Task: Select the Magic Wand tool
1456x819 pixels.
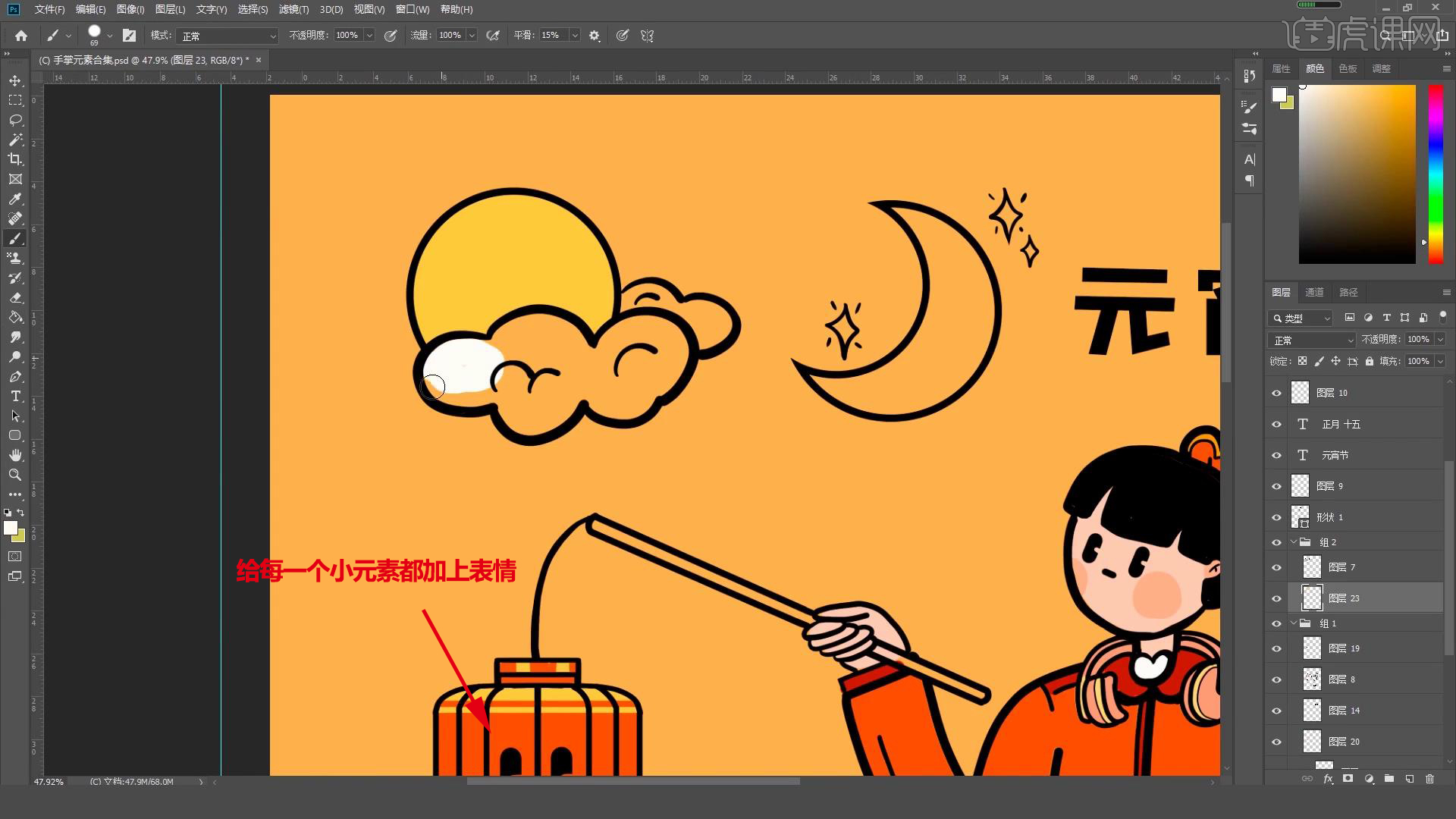Action: (15, 140)
